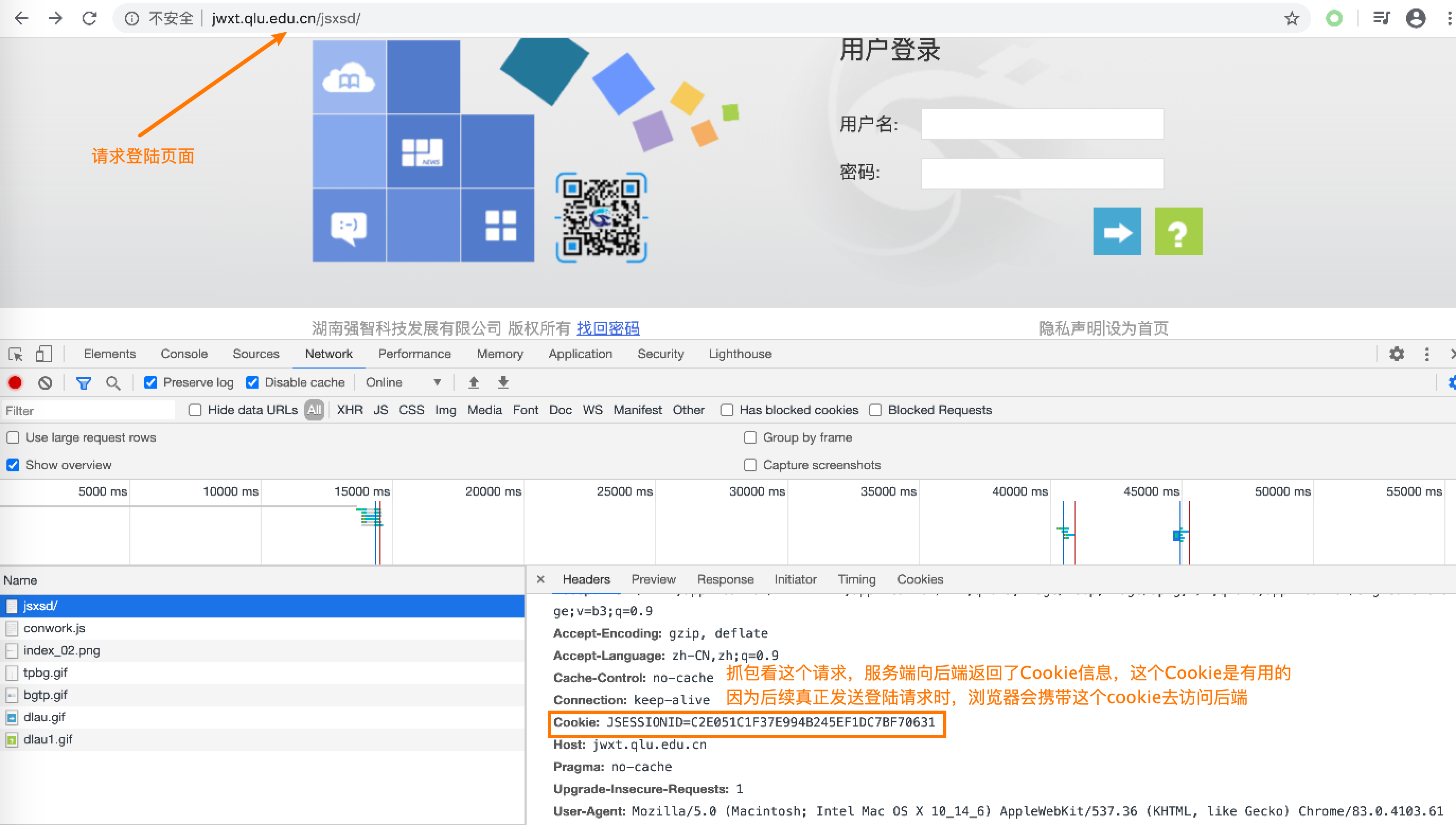Clear the network requests list
This screenshot has width=1456, height=825.
click(46, 382)
